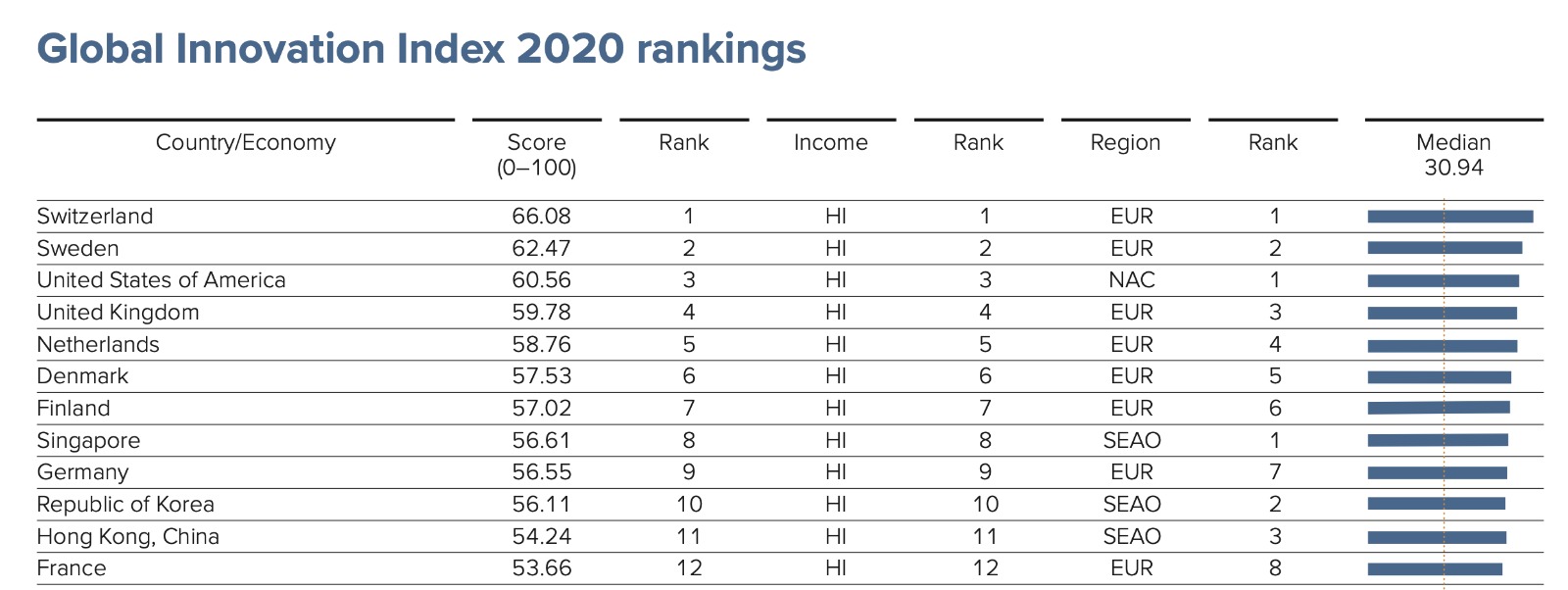Click the Global Innovation Index 2020 rankings title
The image size is (1568, 590).
tap(421, 49)
